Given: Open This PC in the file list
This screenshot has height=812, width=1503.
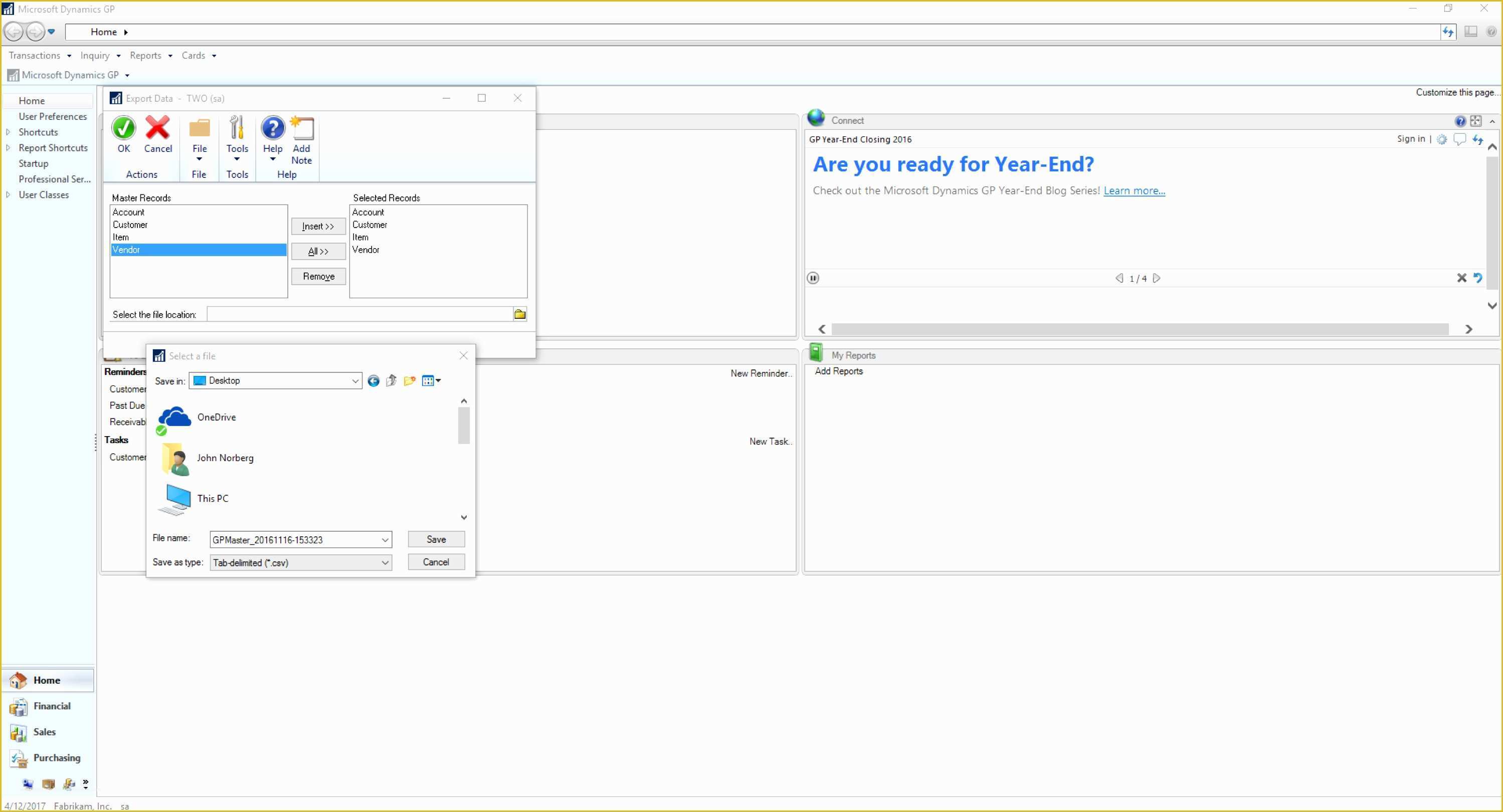Looking at the screenshot, I should point(194,499).
